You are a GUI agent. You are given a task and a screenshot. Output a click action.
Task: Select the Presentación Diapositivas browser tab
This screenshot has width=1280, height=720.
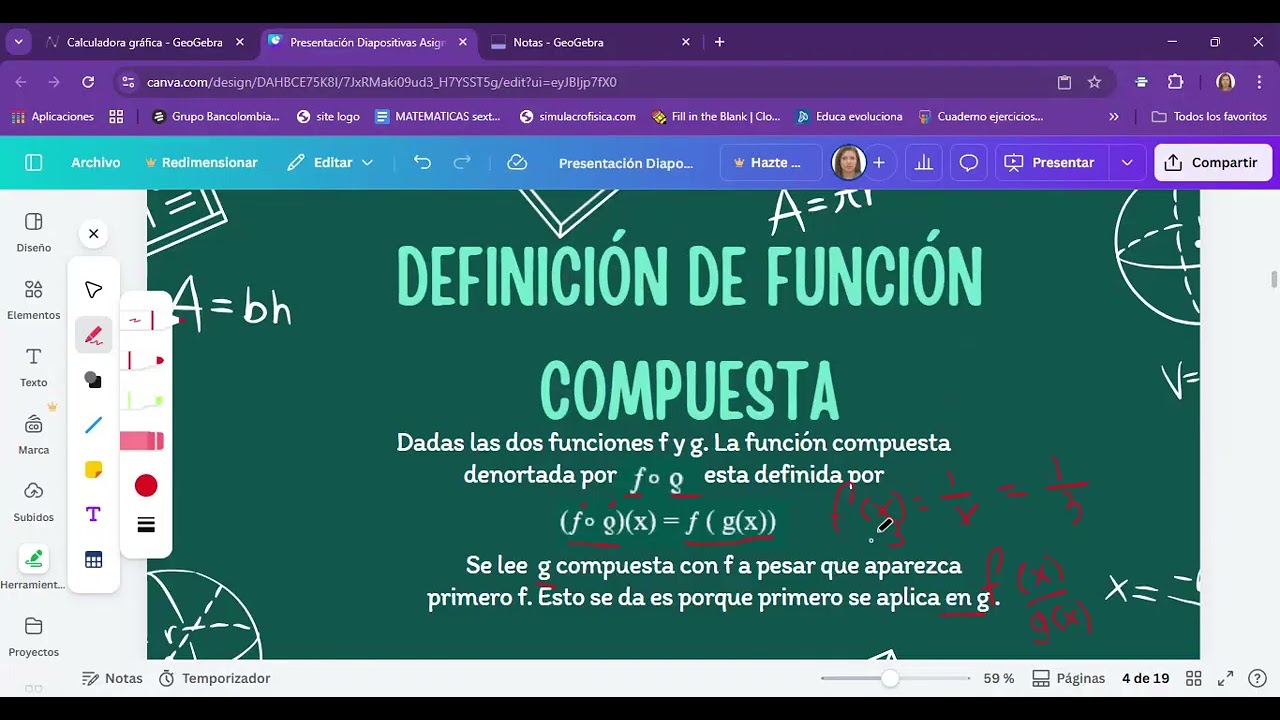368,42
